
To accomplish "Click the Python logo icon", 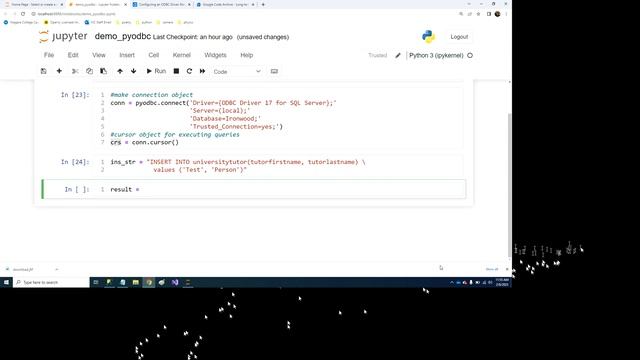I will [428, 37].
